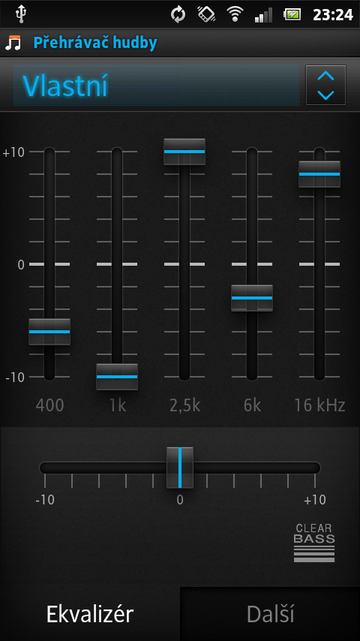Click the 400 Hz band slider handle

point(49,332)
